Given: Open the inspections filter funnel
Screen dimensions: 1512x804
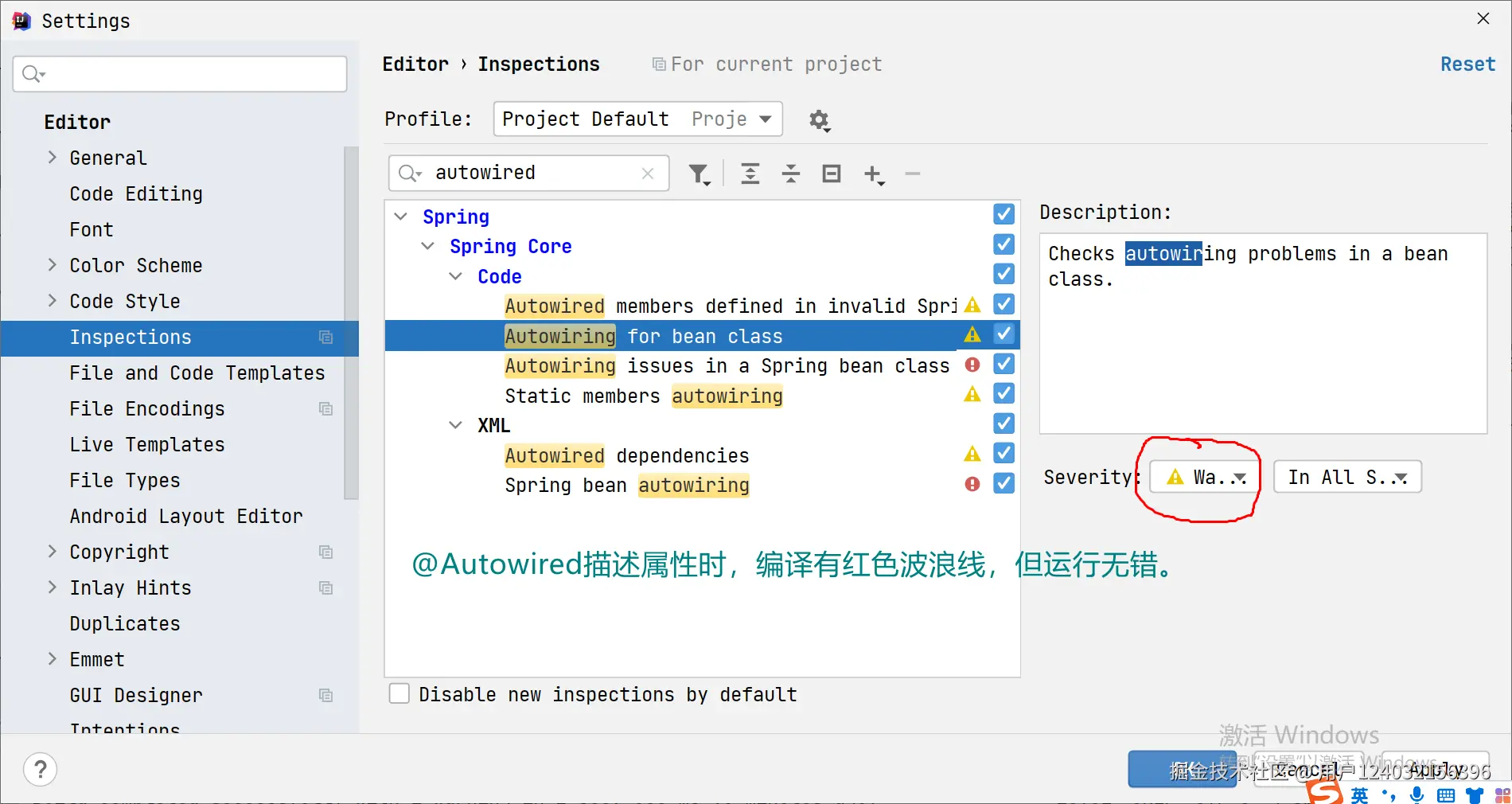Looking at the screenshot, I should point(699,174).
